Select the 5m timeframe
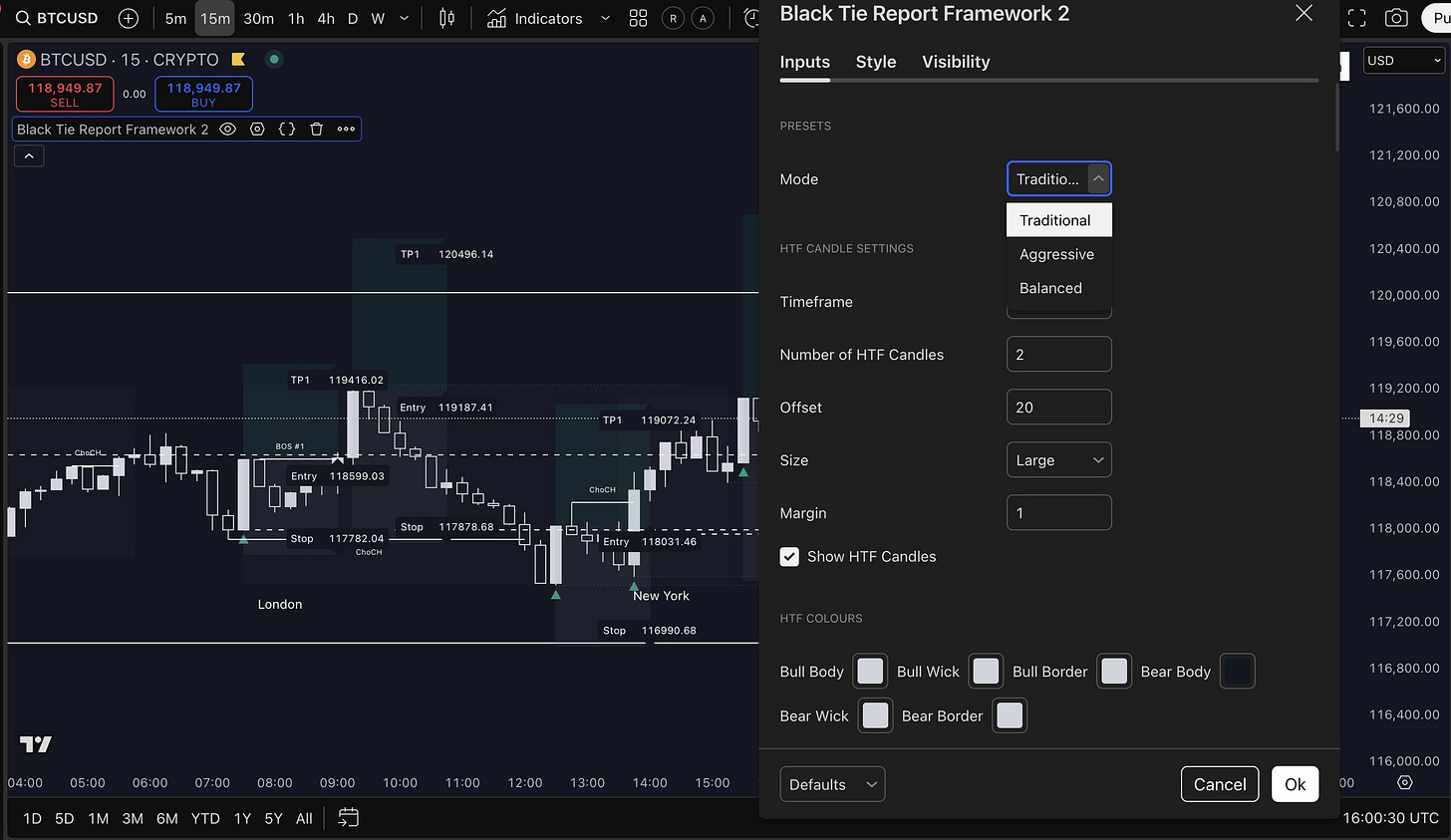This screenshot has height=840, width=1451. tap(175, 18)
